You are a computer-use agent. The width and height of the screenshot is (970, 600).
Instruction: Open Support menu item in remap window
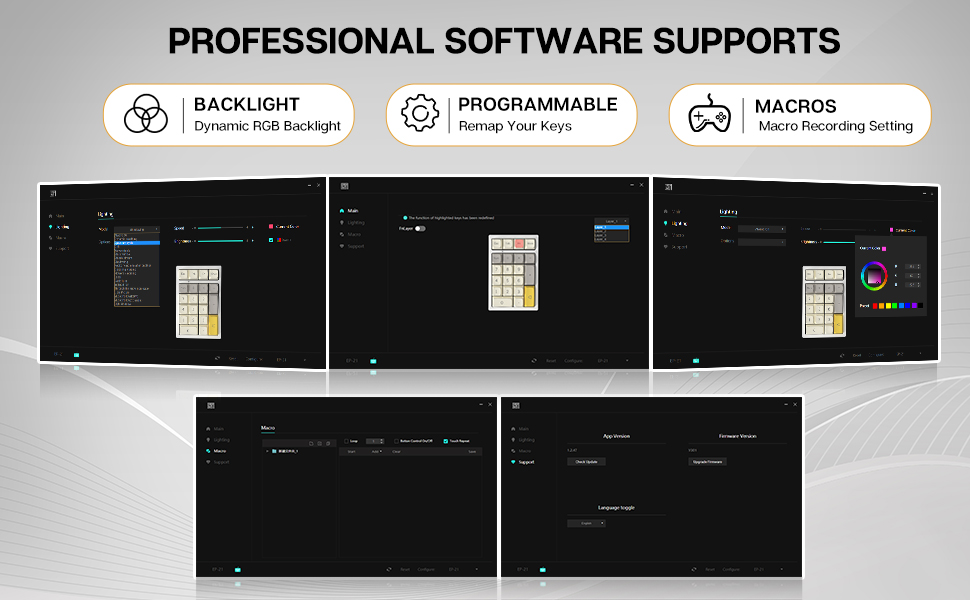pyautogui.click(x=356, y=246)
